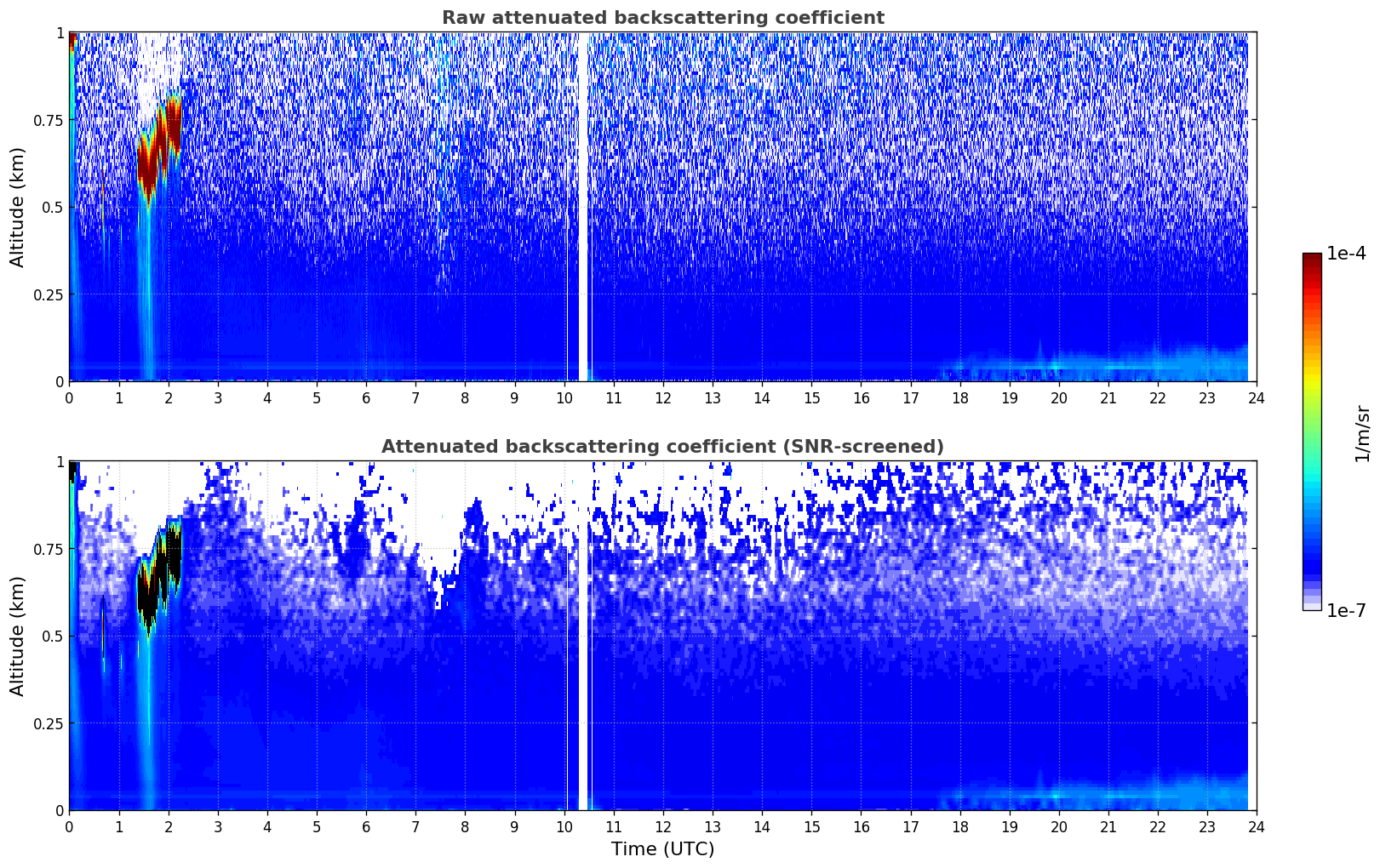This screenshot has width=1380, height=868.
Task: Click the '23' hour tick under the SNR-screened plot
Action: pyautogui.click(x=1207, y=826)
